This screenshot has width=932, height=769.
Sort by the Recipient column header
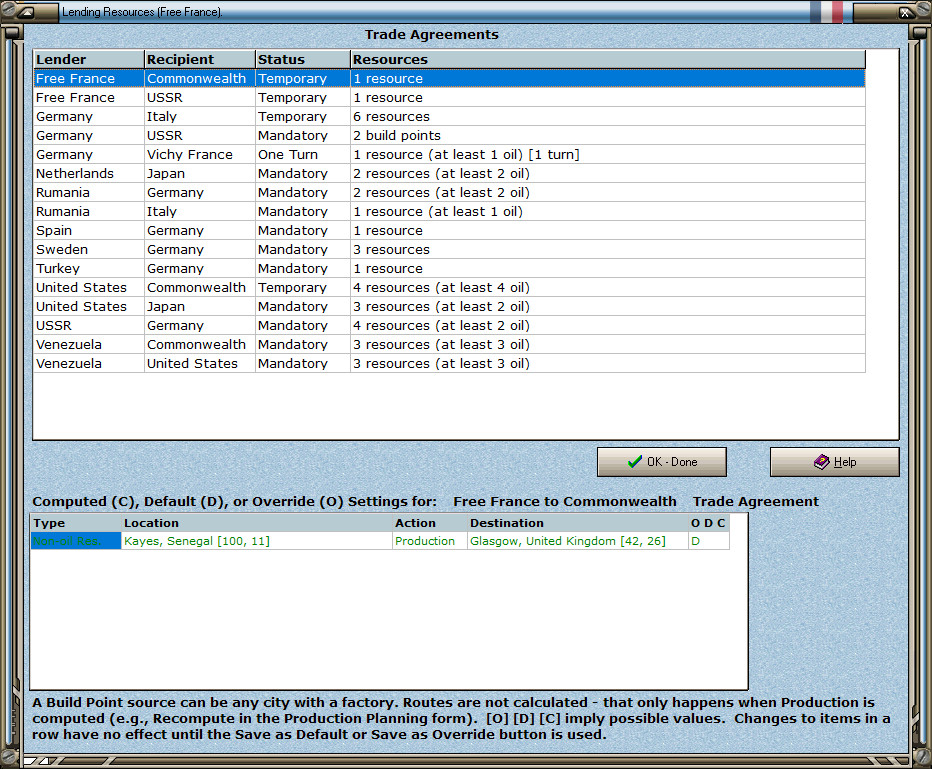pos(199,59)
